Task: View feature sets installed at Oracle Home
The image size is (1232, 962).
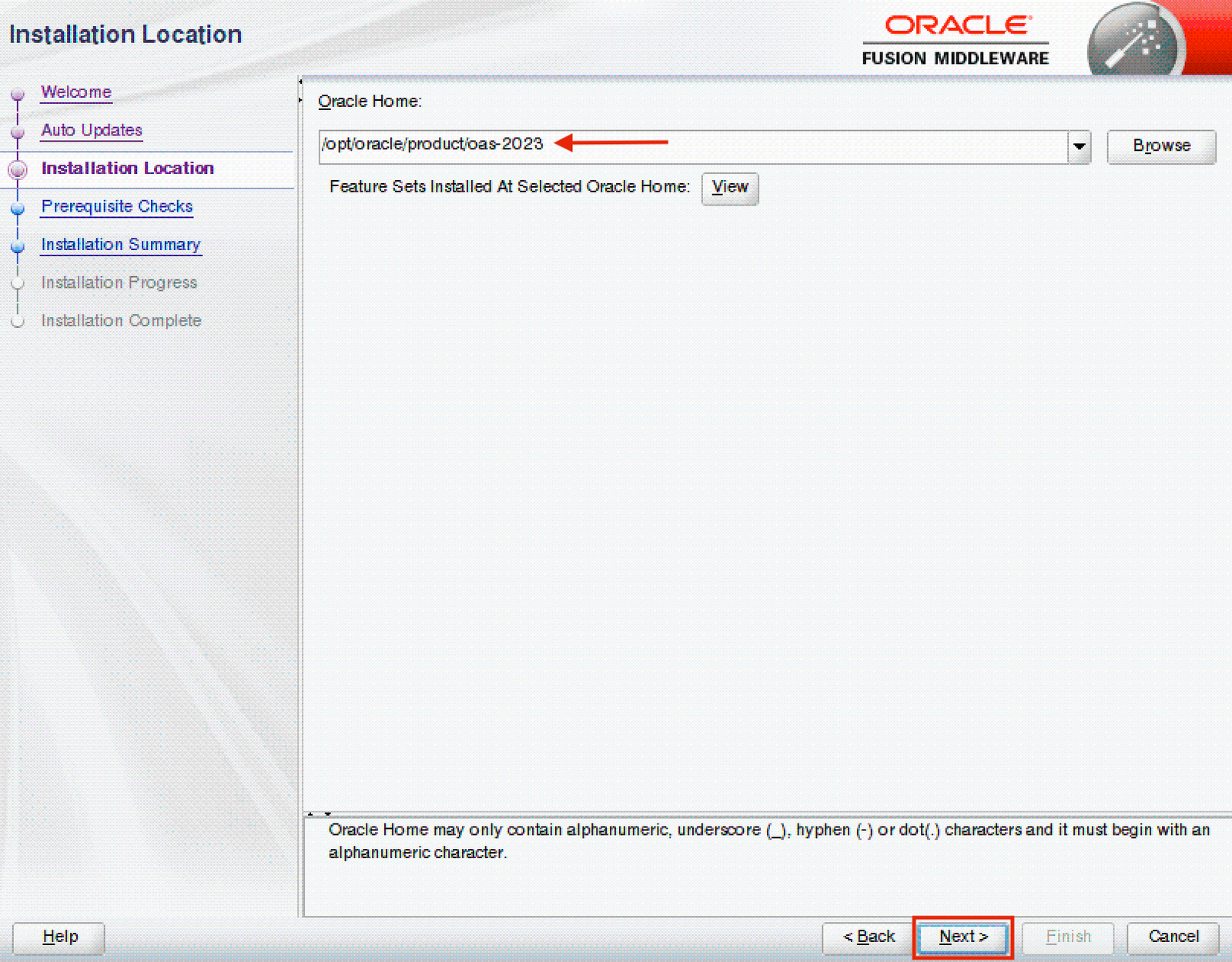Action: point(730,188)
